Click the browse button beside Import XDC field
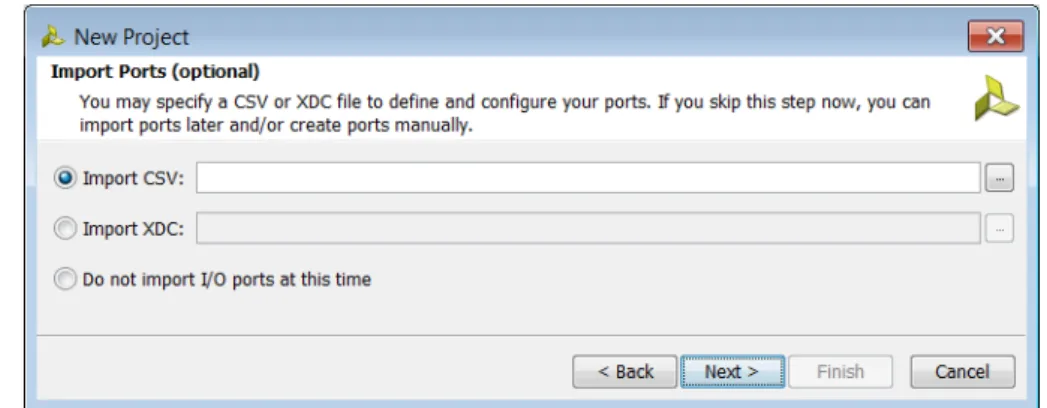The image size is (1047, 408). pyautogui.click(x=999, y=229)
